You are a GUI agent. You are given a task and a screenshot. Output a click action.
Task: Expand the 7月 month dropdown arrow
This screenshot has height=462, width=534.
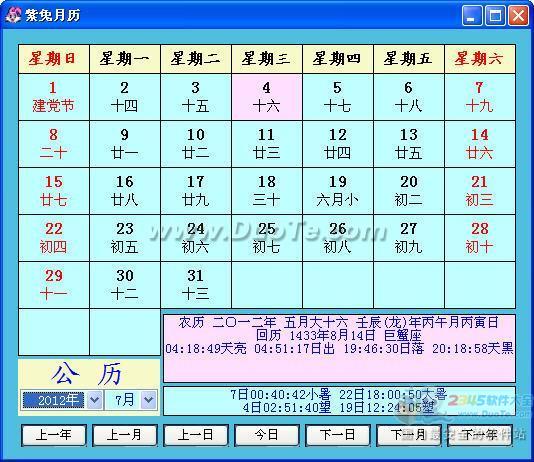tap(148, 400)
